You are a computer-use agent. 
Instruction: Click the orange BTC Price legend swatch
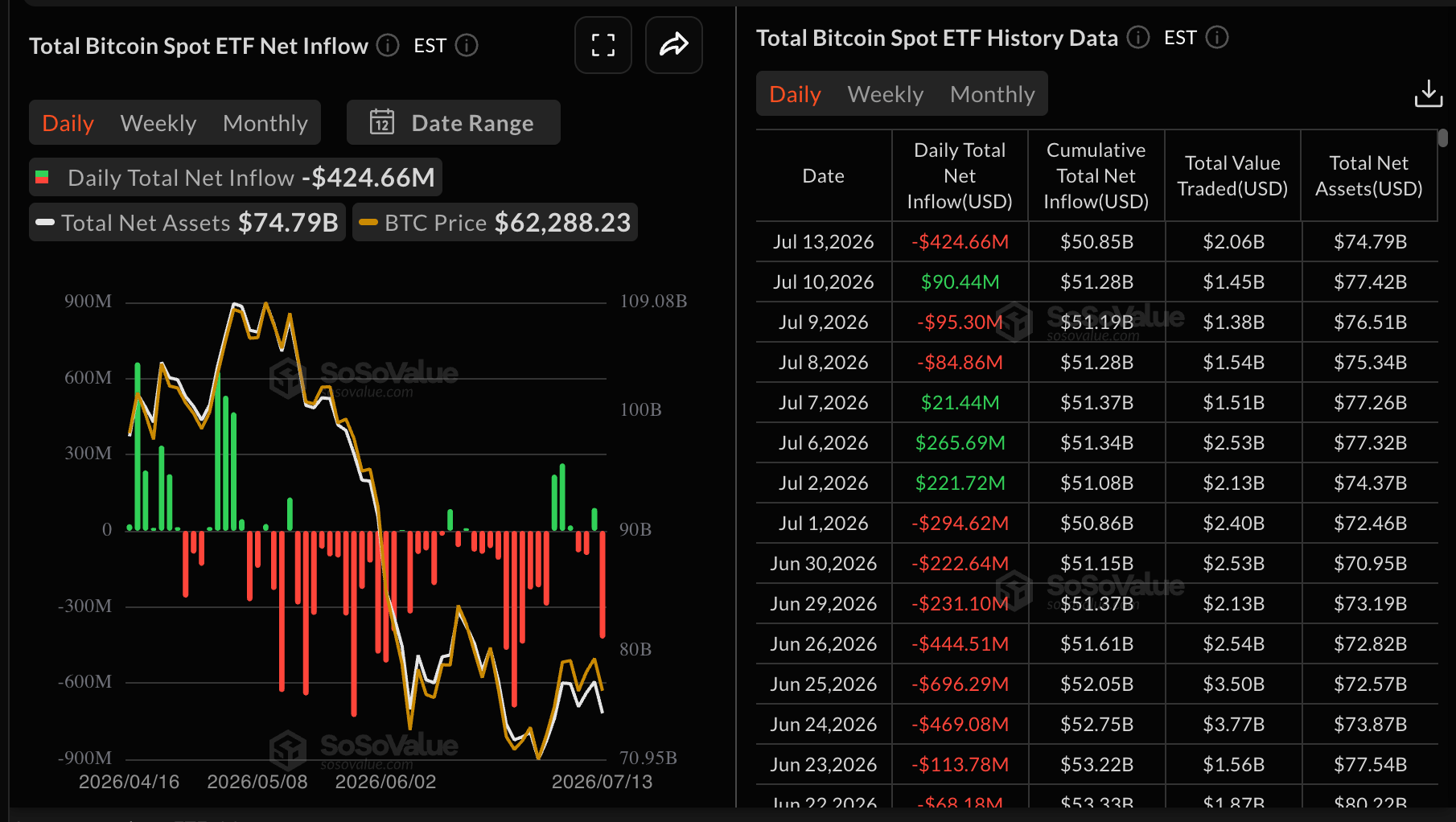point(368,223)
